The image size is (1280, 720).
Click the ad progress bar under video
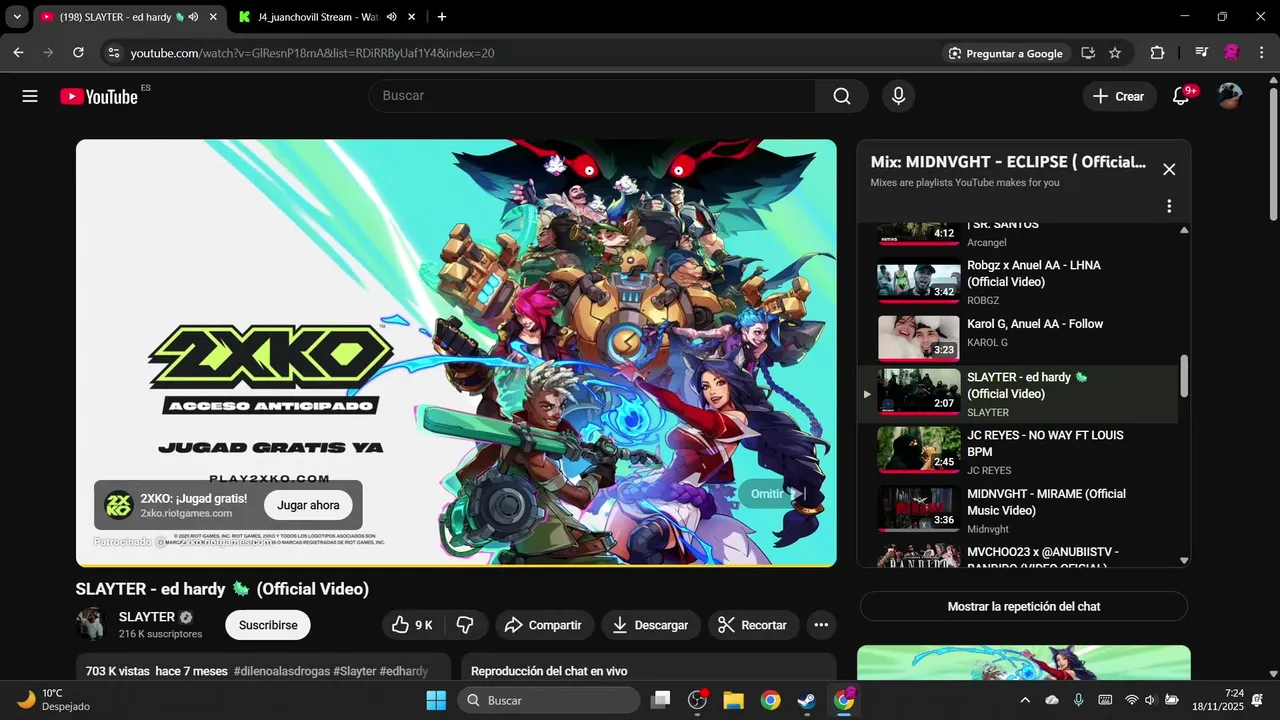[x=456, y=565]
